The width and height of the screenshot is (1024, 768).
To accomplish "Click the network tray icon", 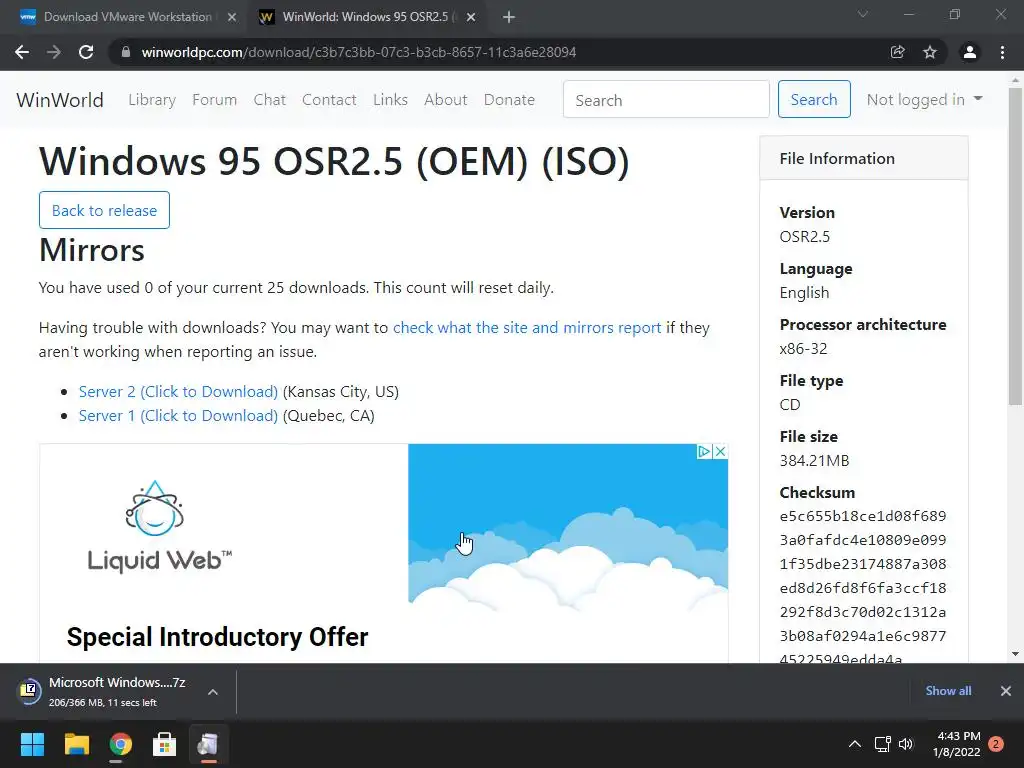I will coord(882,744).
